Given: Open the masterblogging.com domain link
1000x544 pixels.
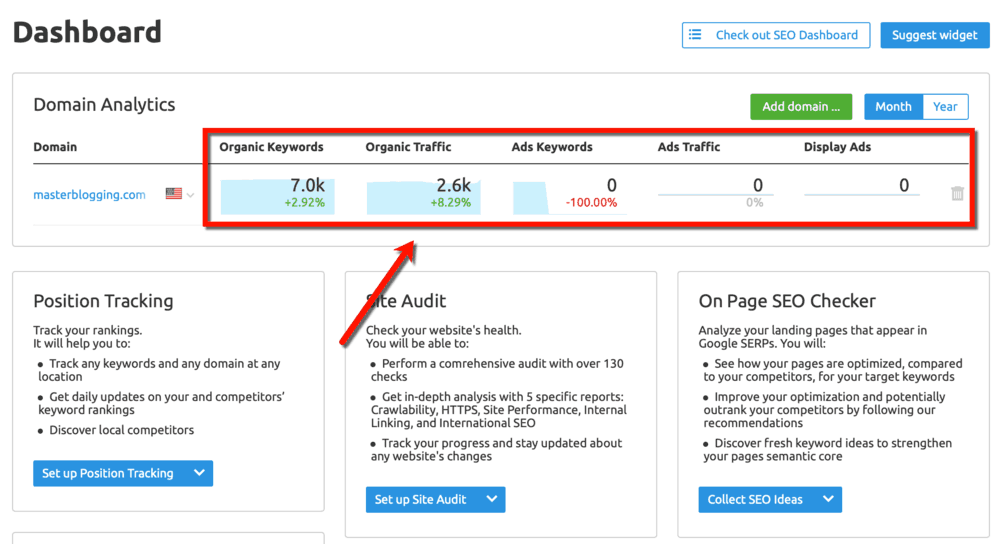Looking at the screenshot, I should tap(89, 195).
